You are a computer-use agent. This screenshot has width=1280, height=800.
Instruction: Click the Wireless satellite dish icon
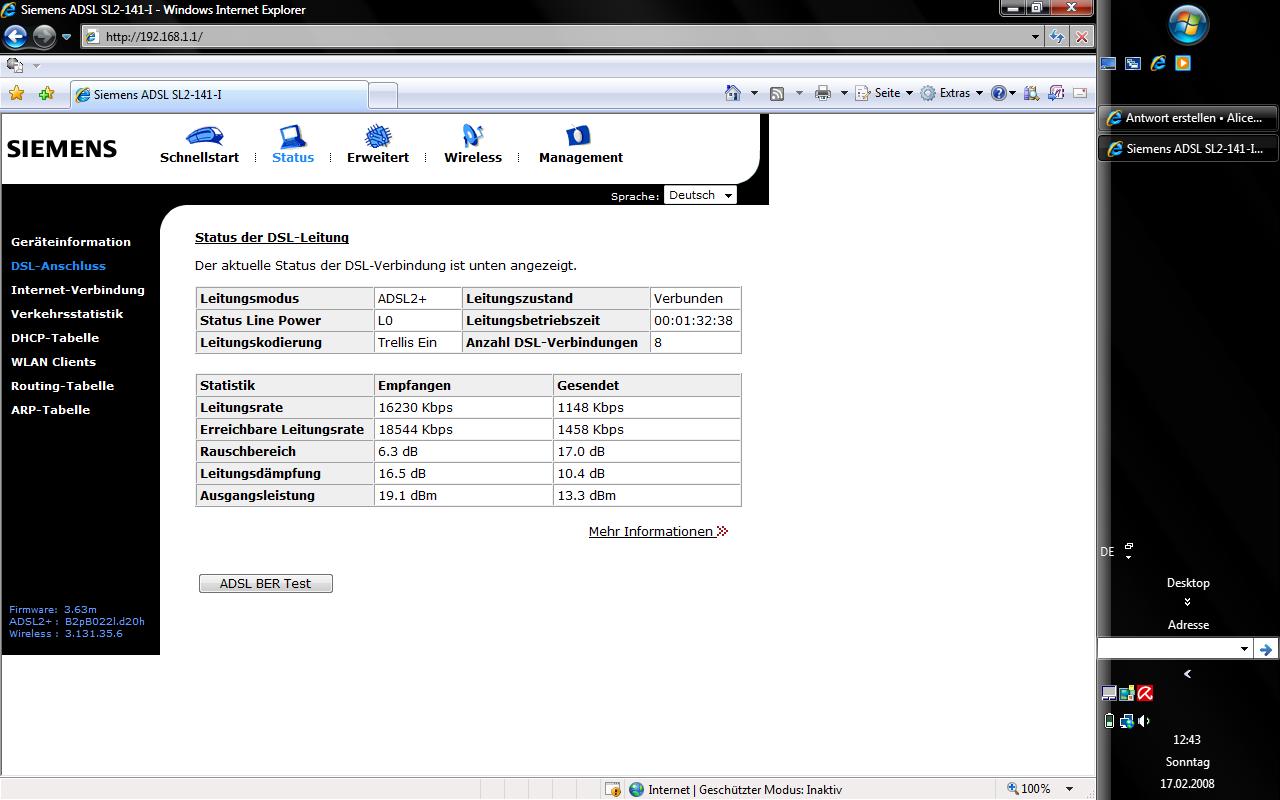click(x=473, y=135)
